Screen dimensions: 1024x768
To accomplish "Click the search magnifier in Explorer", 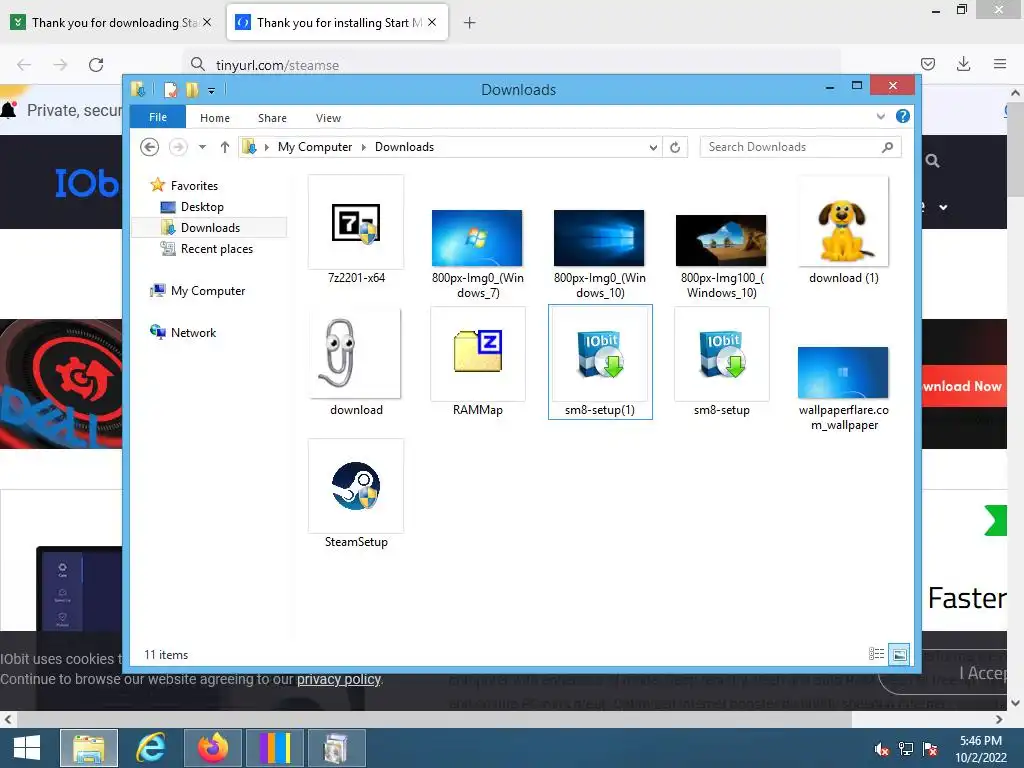I will 887,147.
